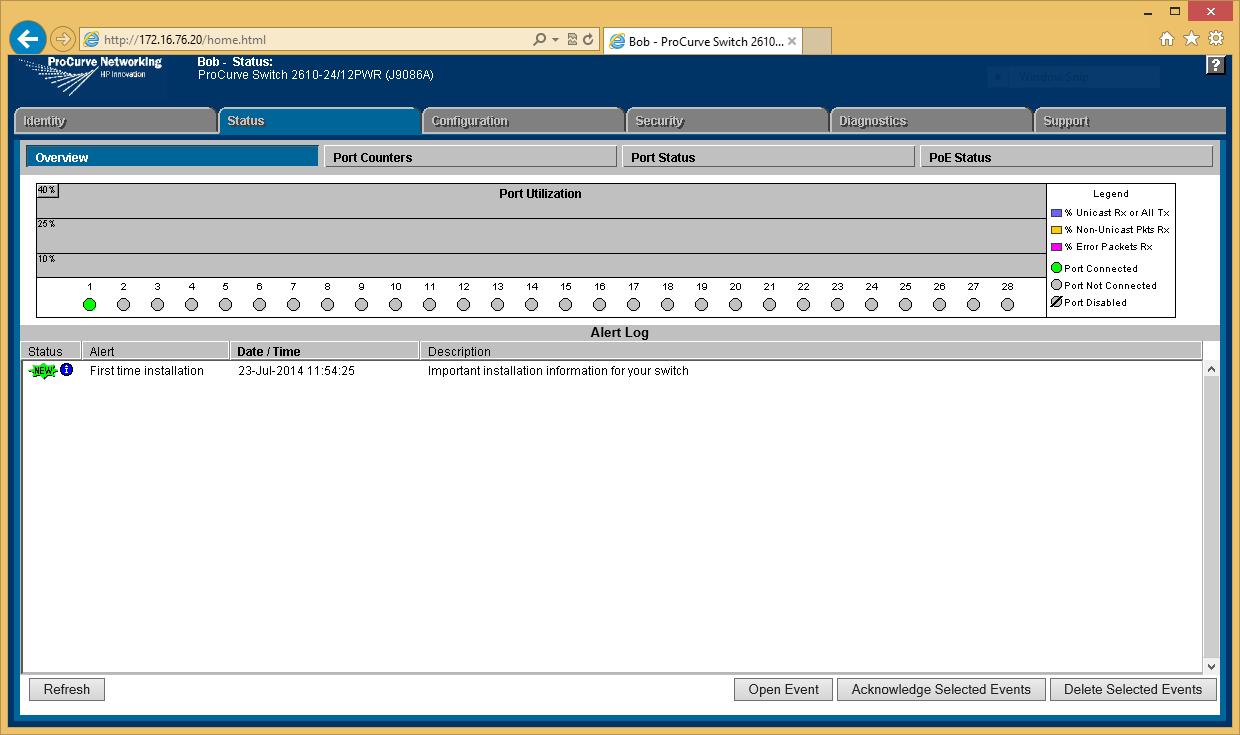Click the help question mark icon

pyautogui.click(x=1215, y=65)
